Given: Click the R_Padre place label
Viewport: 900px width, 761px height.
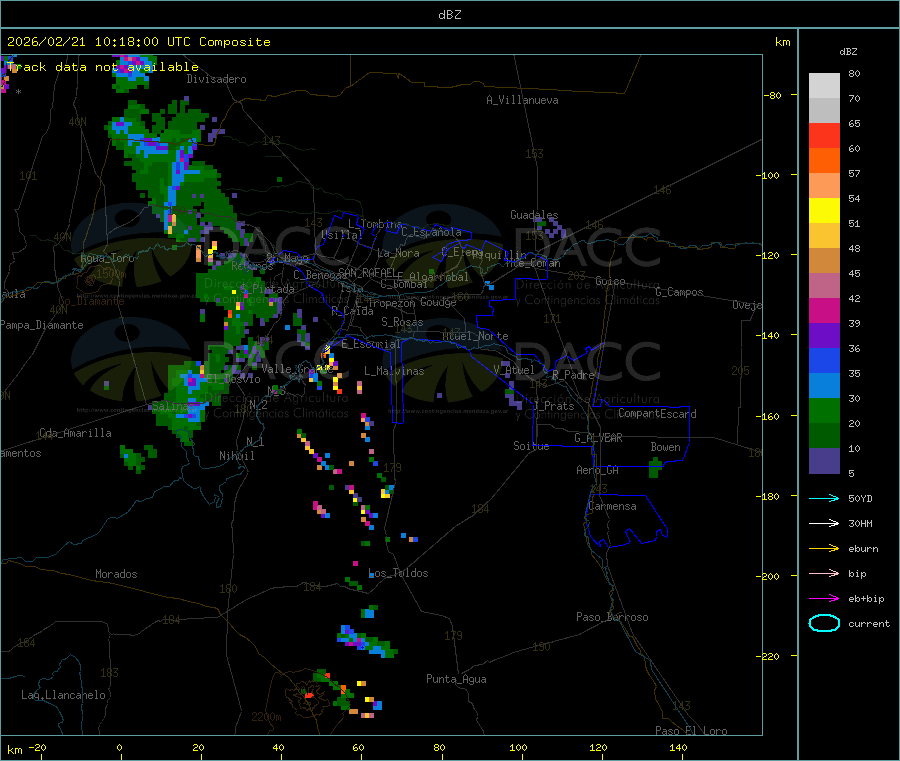Looking at the screenshot, I should [x=573, y=375].
